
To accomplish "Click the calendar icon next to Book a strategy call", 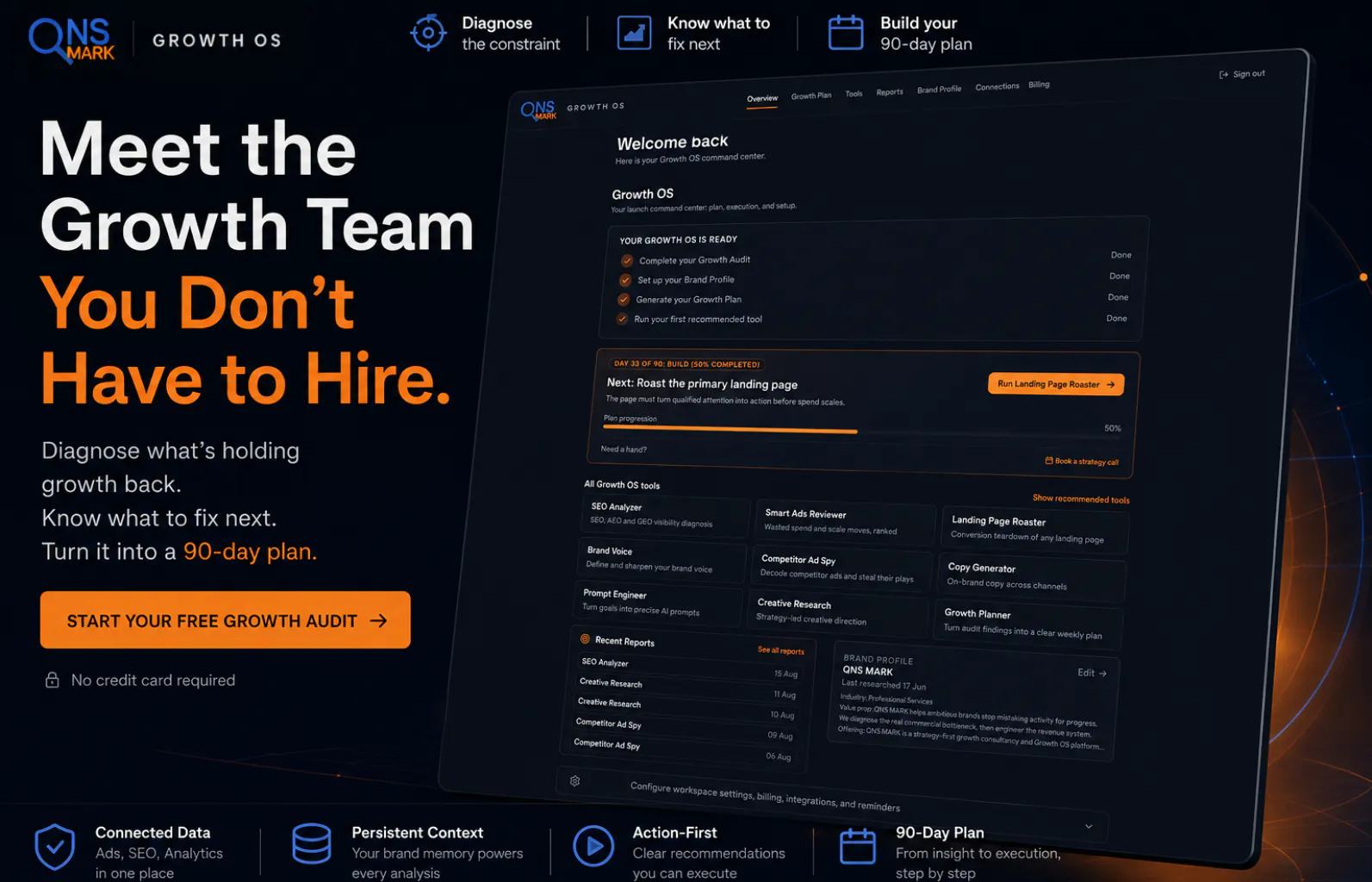I will [1049, 460].
